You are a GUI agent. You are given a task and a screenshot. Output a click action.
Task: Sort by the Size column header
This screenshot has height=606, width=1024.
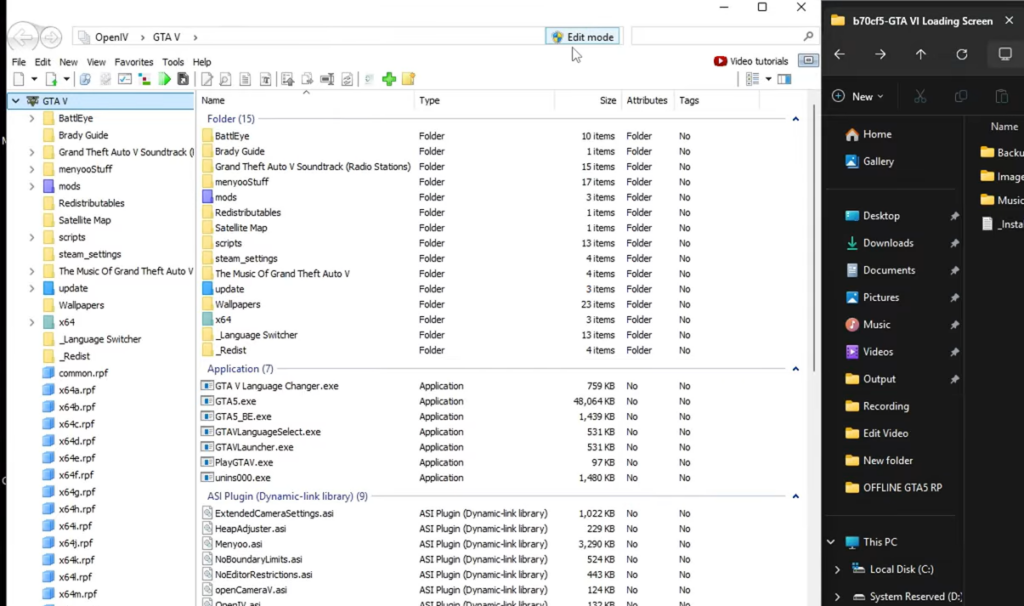pos(608,101)
